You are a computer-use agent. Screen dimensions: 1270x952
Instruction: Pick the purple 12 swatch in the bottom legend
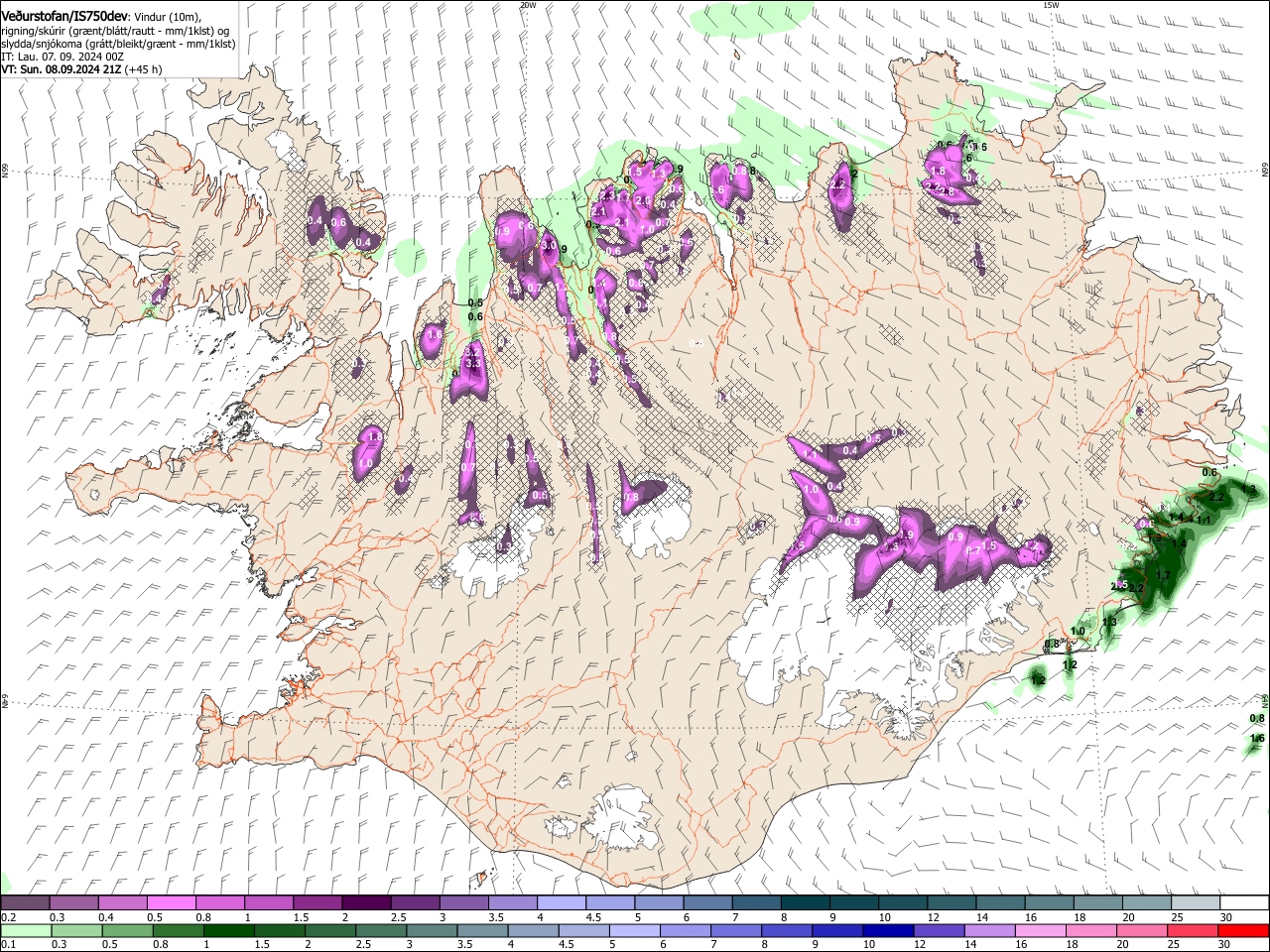[937, 930]
